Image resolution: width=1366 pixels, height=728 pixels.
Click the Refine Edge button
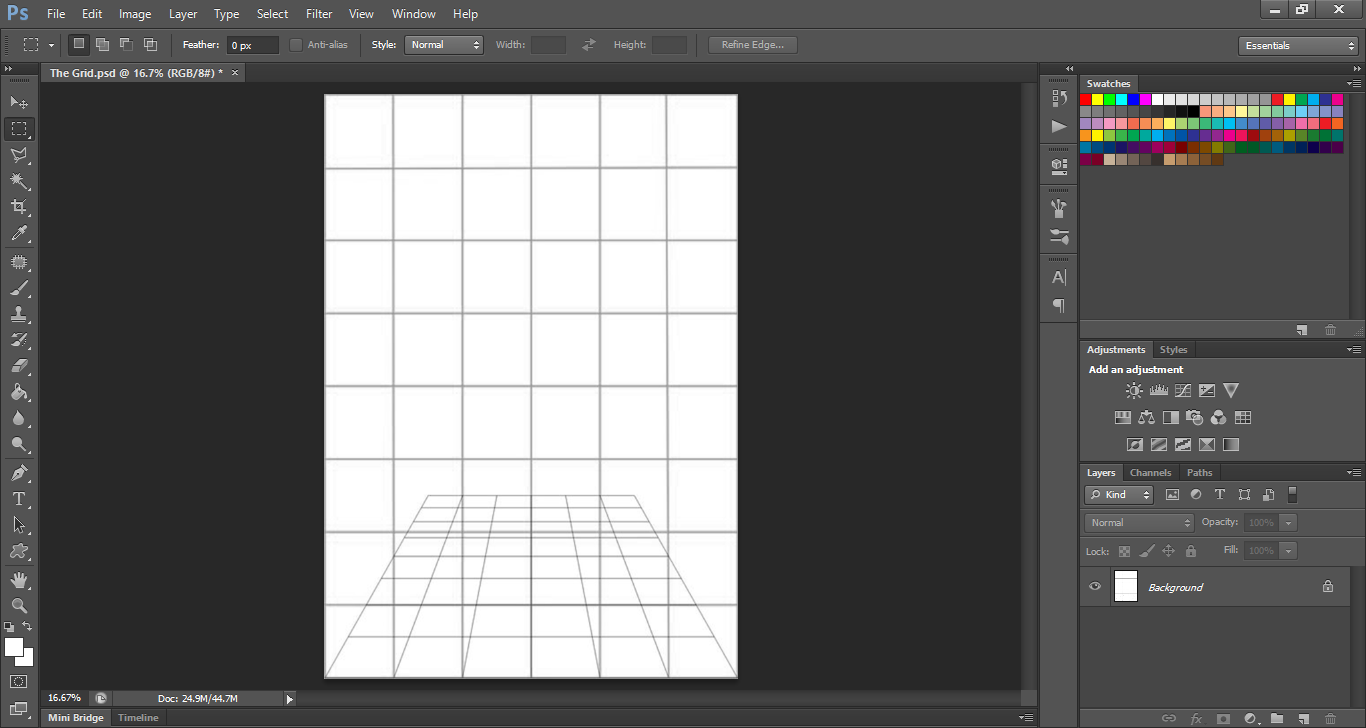click(x=752, y=45)
